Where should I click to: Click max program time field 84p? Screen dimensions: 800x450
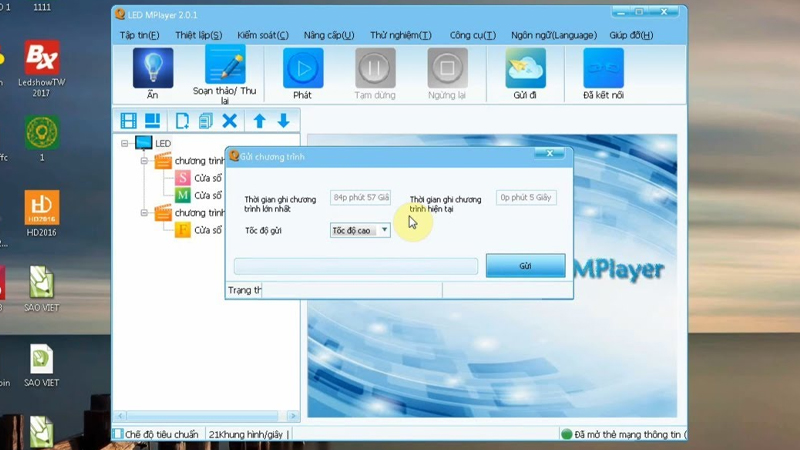361,197
